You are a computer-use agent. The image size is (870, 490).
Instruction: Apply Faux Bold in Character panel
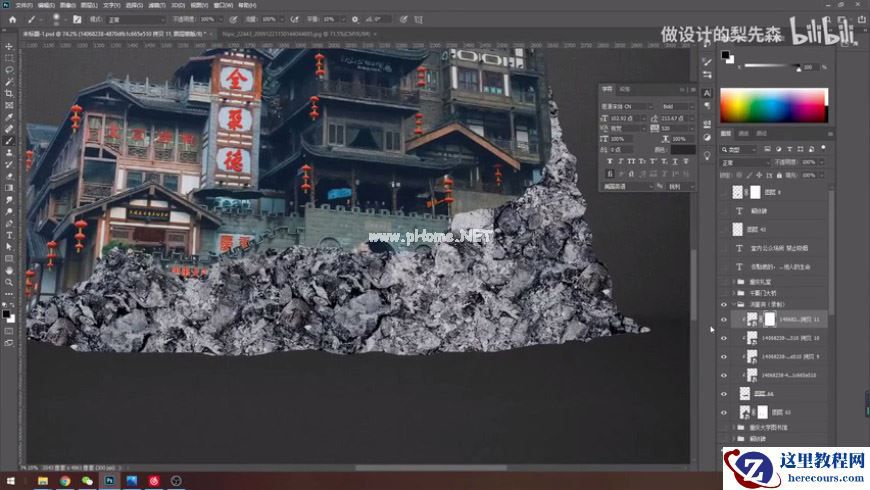pos(610,161)
